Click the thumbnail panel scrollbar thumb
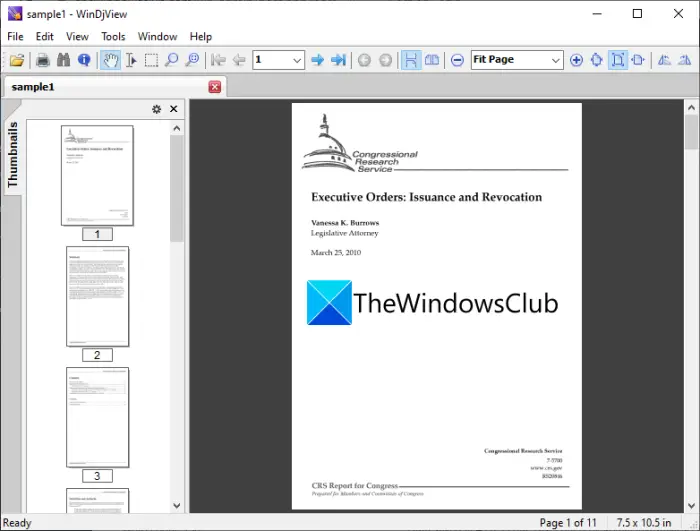 [x=177, y=188]
